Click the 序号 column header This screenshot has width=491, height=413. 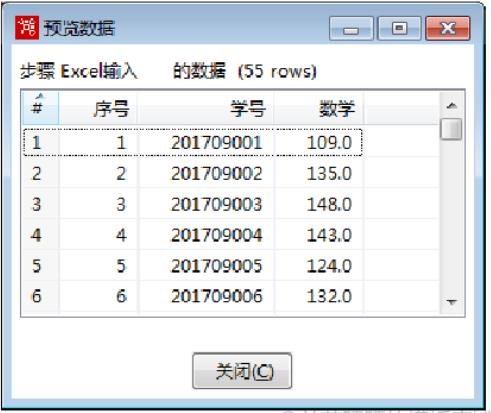click(98, 108)
